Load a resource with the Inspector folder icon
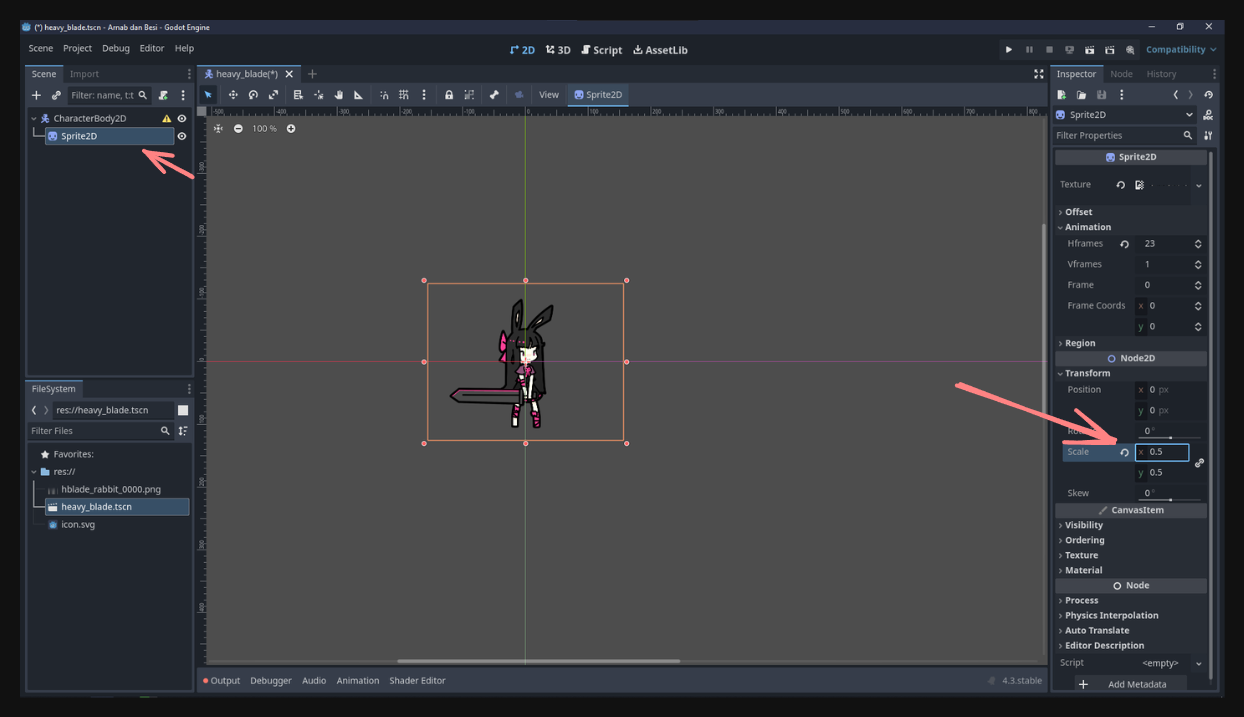Image resolution: width=1244 pixels, height=717 pixels. tap(1081, 95)
